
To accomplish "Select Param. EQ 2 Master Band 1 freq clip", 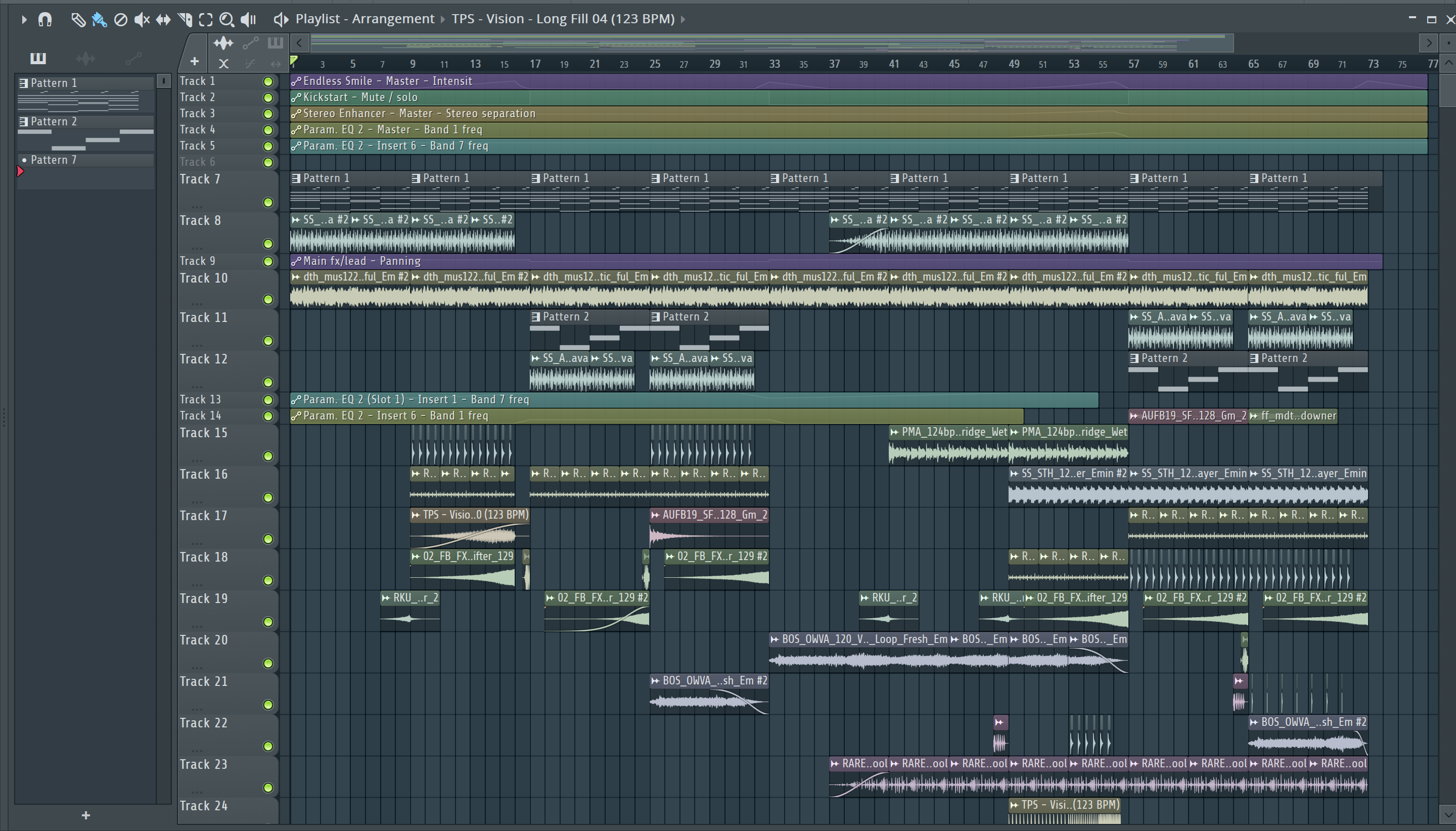I will click(859, 130).
